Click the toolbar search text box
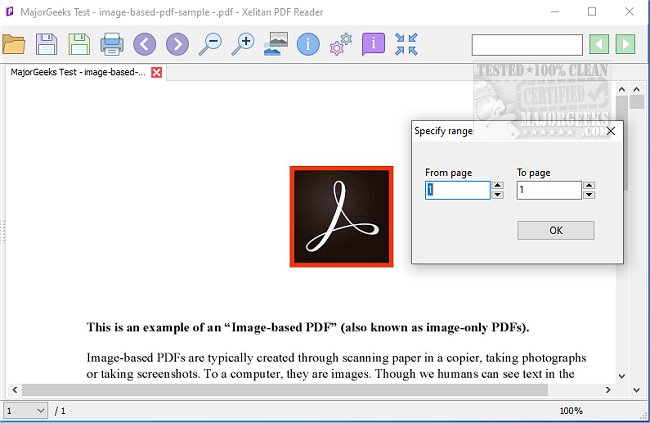Viewport: 650px width, 423px height. pyautogui.click(x=527, y=45)
